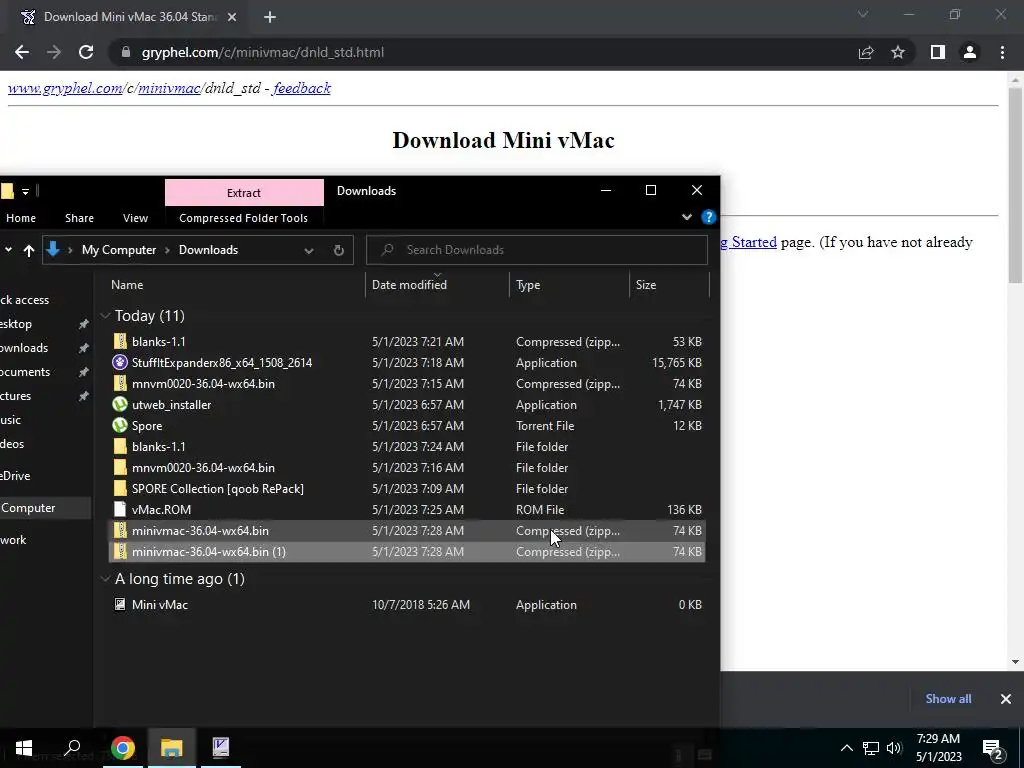The image size is (1024, 768).
Task: Sort by Type column header
Action: tap(528, 285)
